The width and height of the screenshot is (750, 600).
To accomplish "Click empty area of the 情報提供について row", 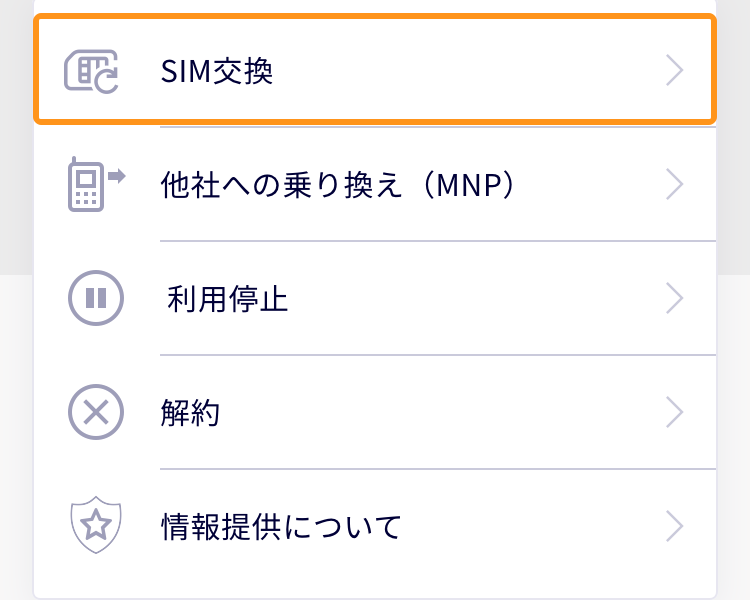I will tap(531, 526).
